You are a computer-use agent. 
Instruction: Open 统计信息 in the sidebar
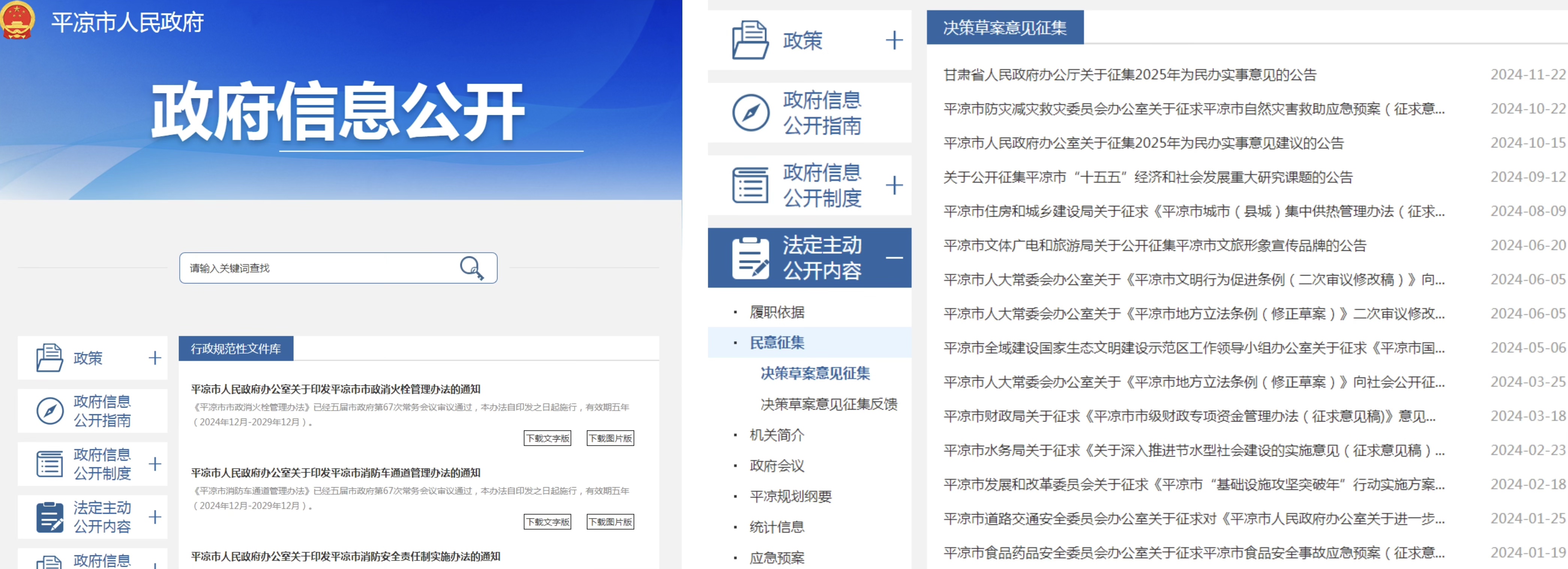tap(777, 527)
